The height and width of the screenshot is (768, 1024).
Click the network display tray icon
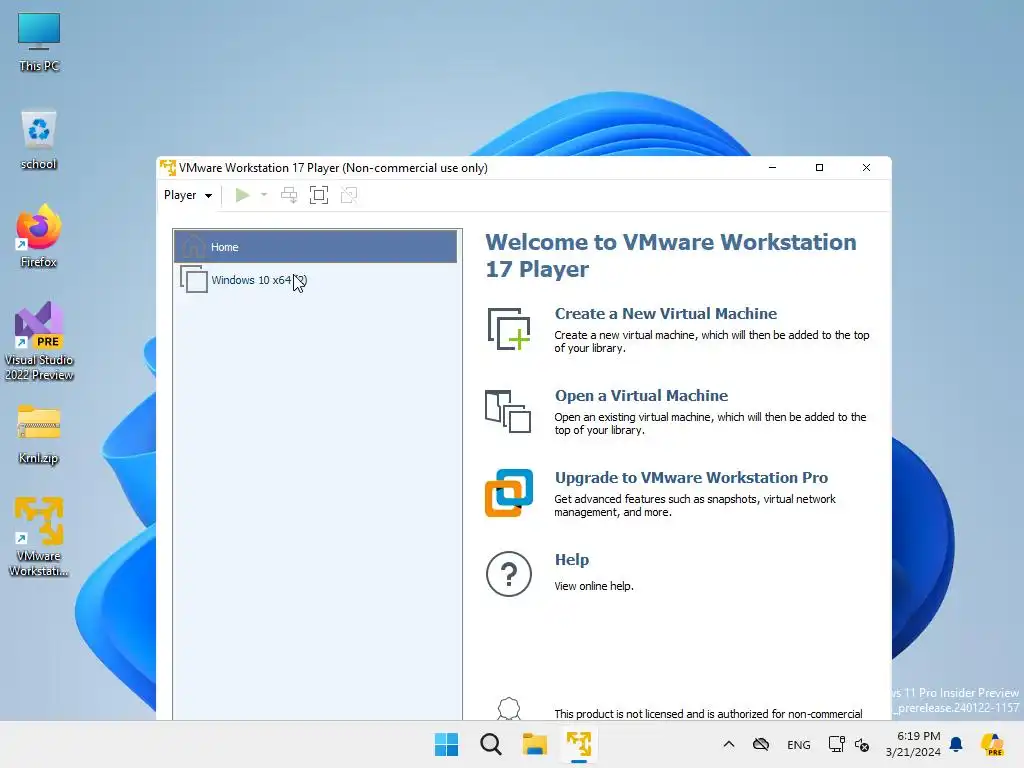[837, 744]
